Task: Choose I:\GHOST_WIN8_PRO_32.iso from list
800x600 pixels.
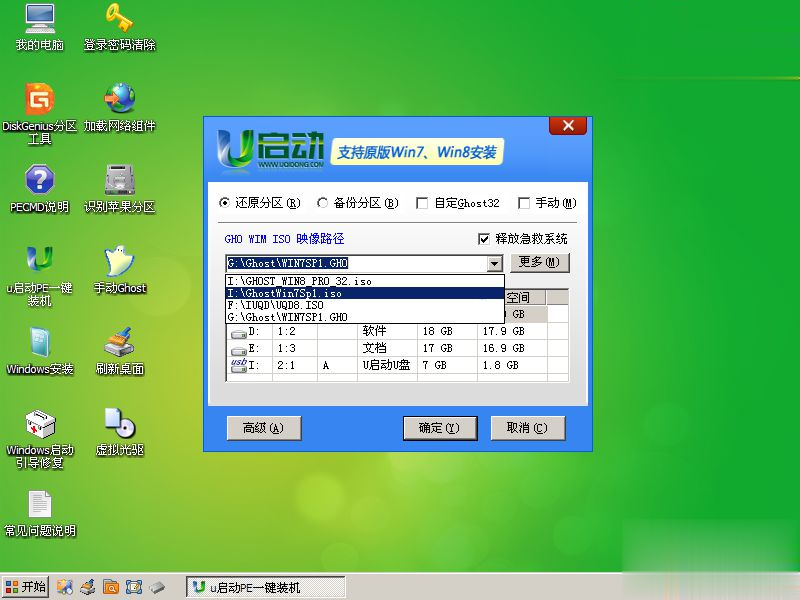Action: (x=365, y=281)
